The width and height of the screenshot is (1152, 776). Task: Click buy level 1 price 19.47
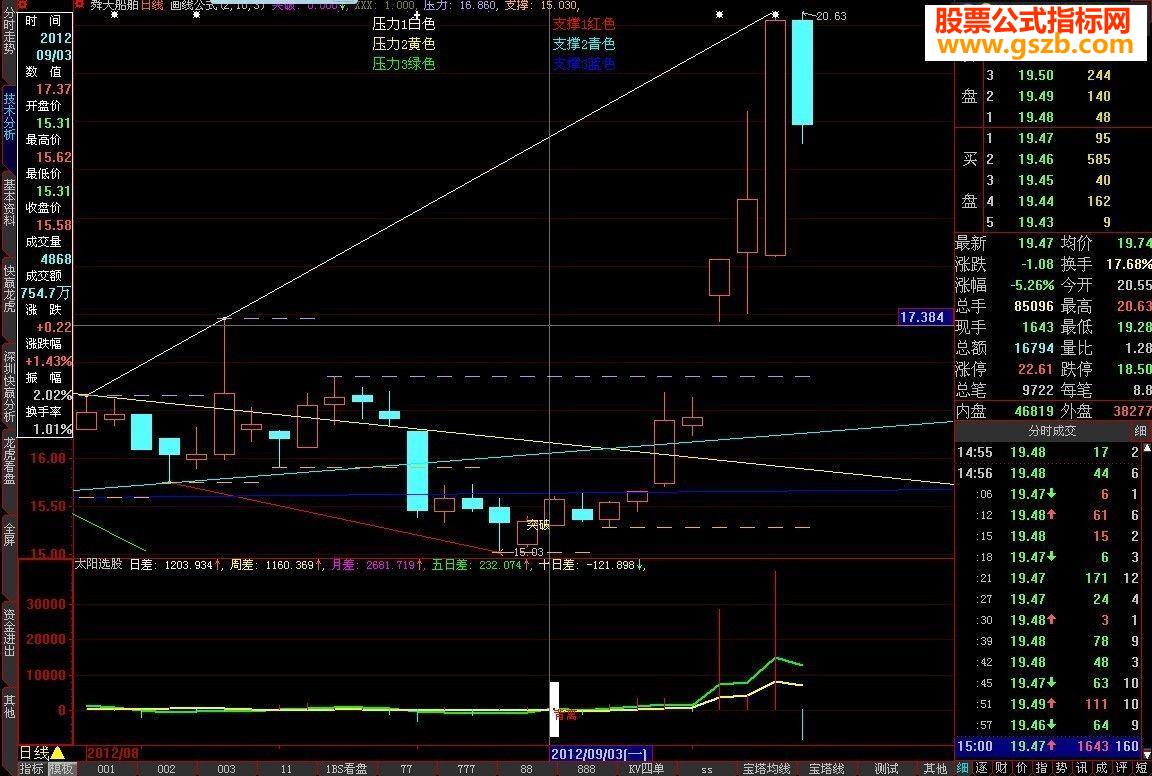pyautogui.click(x=1036, y=138)
